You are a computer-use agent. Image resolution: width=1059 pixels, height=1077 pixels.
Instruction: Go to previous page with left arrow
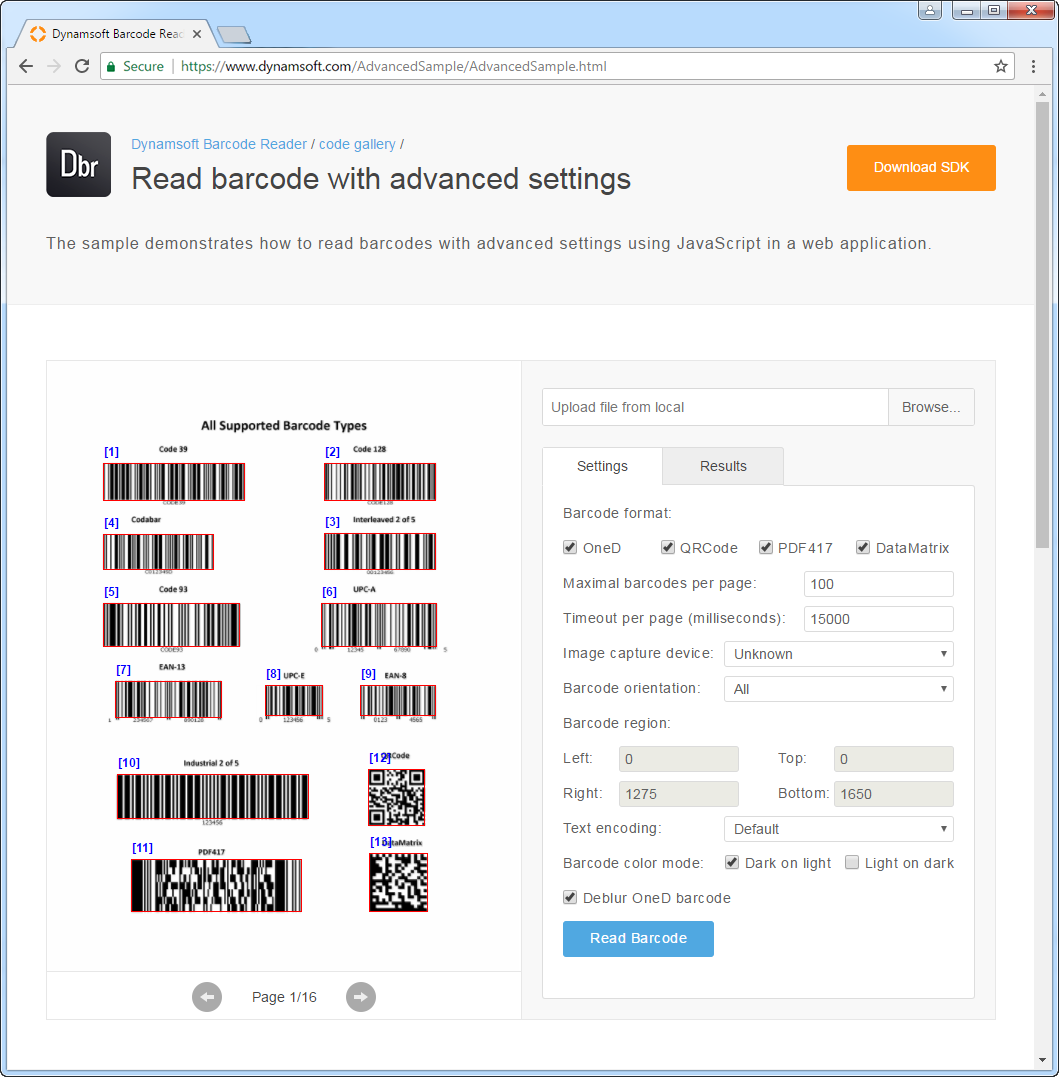[207, 997]
